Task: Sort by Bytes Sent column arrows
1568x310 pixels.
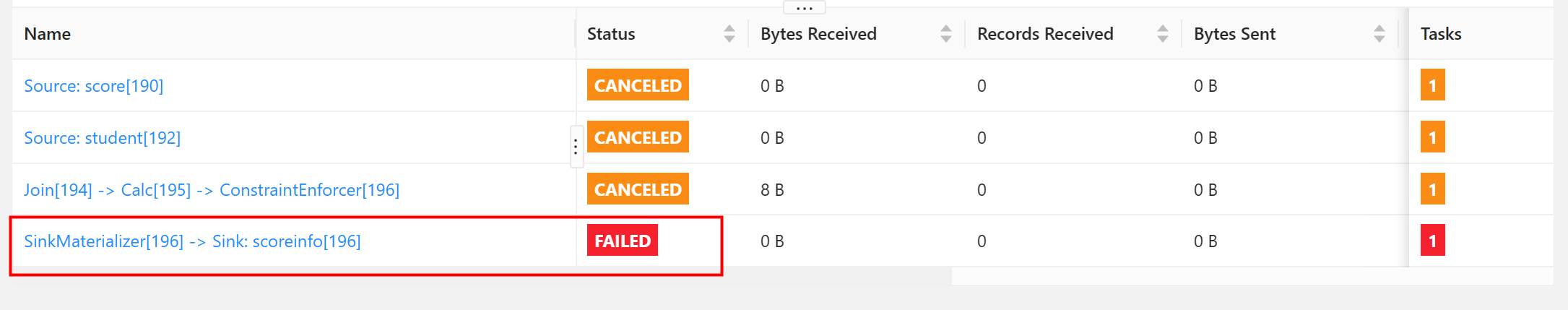Action: (1379, 34)
